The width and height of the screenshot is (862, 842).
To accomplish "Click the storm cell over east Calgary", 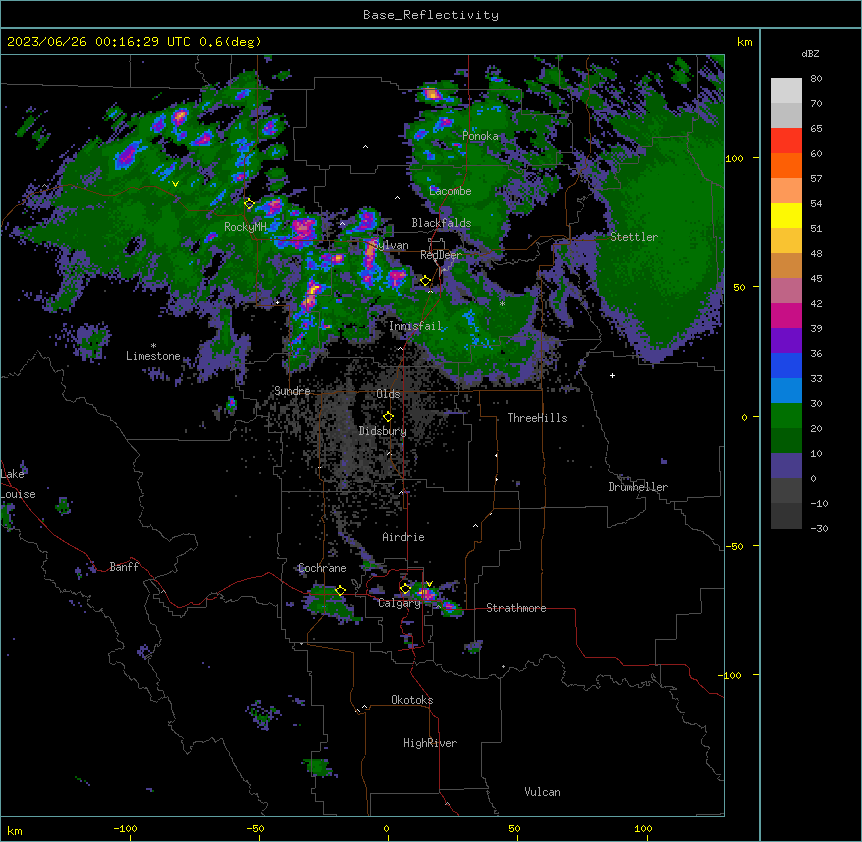I will coord(426,594).
